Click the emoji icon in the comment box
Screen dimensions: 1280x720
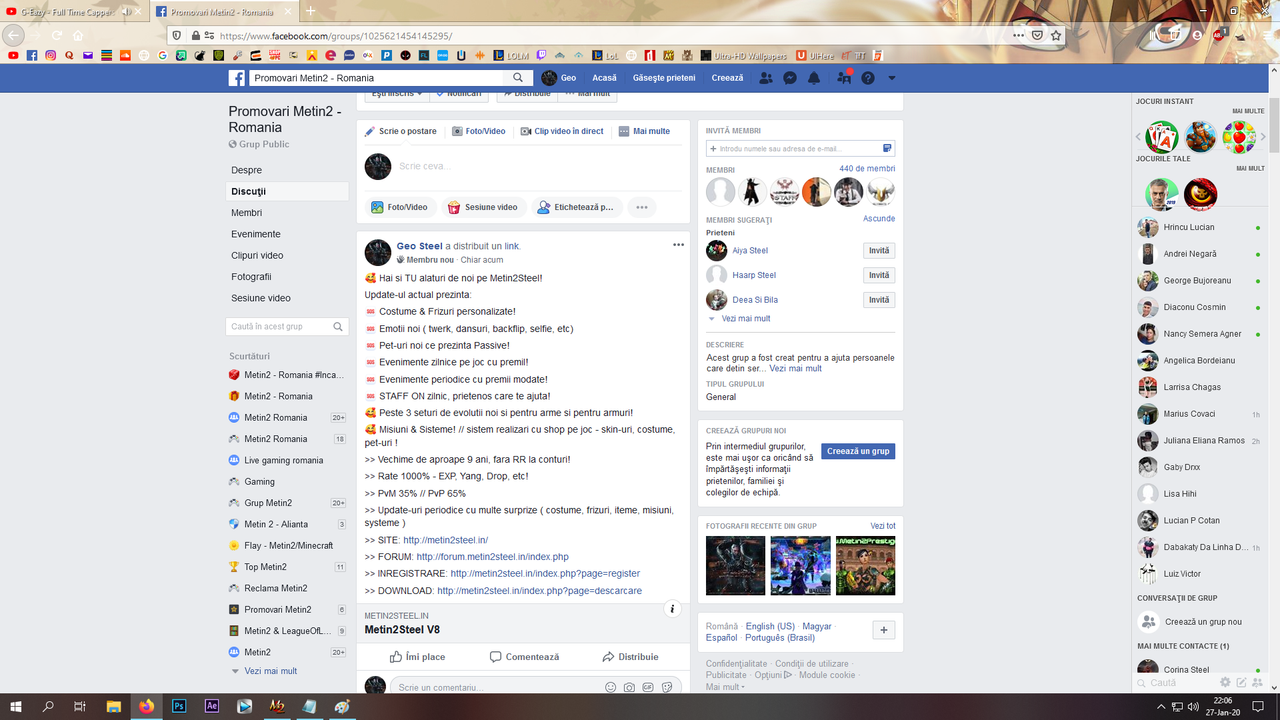click(611, 687)
